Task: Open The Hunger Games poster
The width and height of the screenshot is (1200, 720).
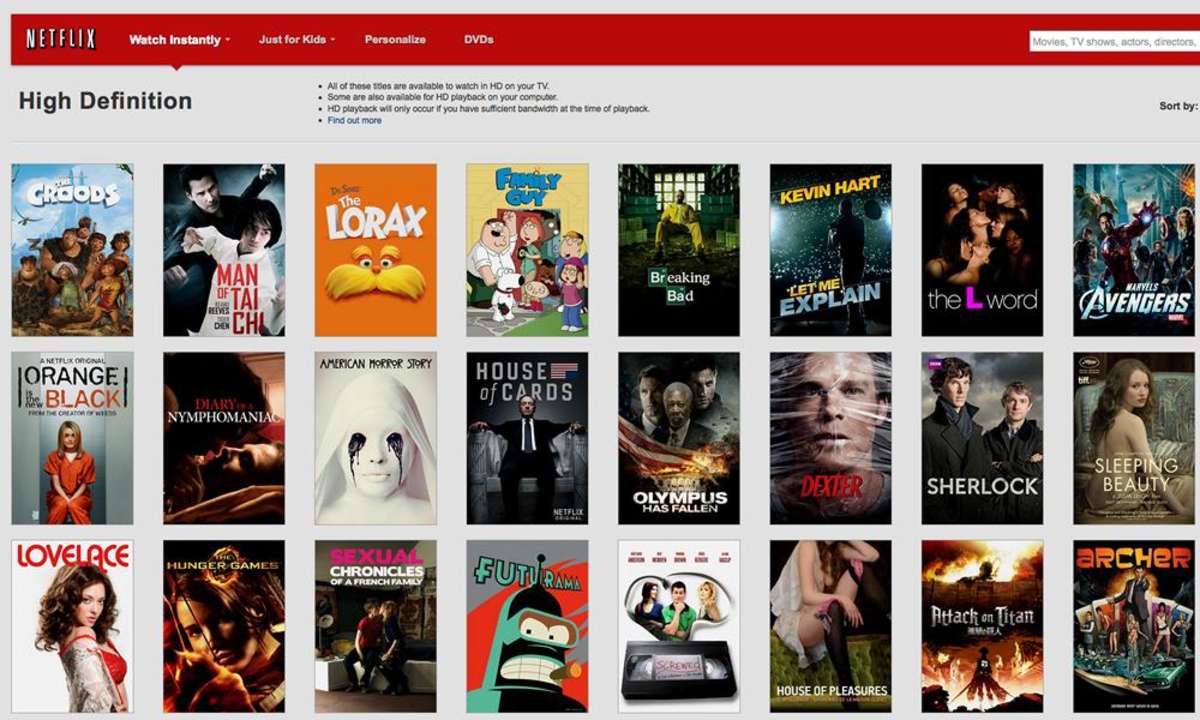Action: click(224, 626)
